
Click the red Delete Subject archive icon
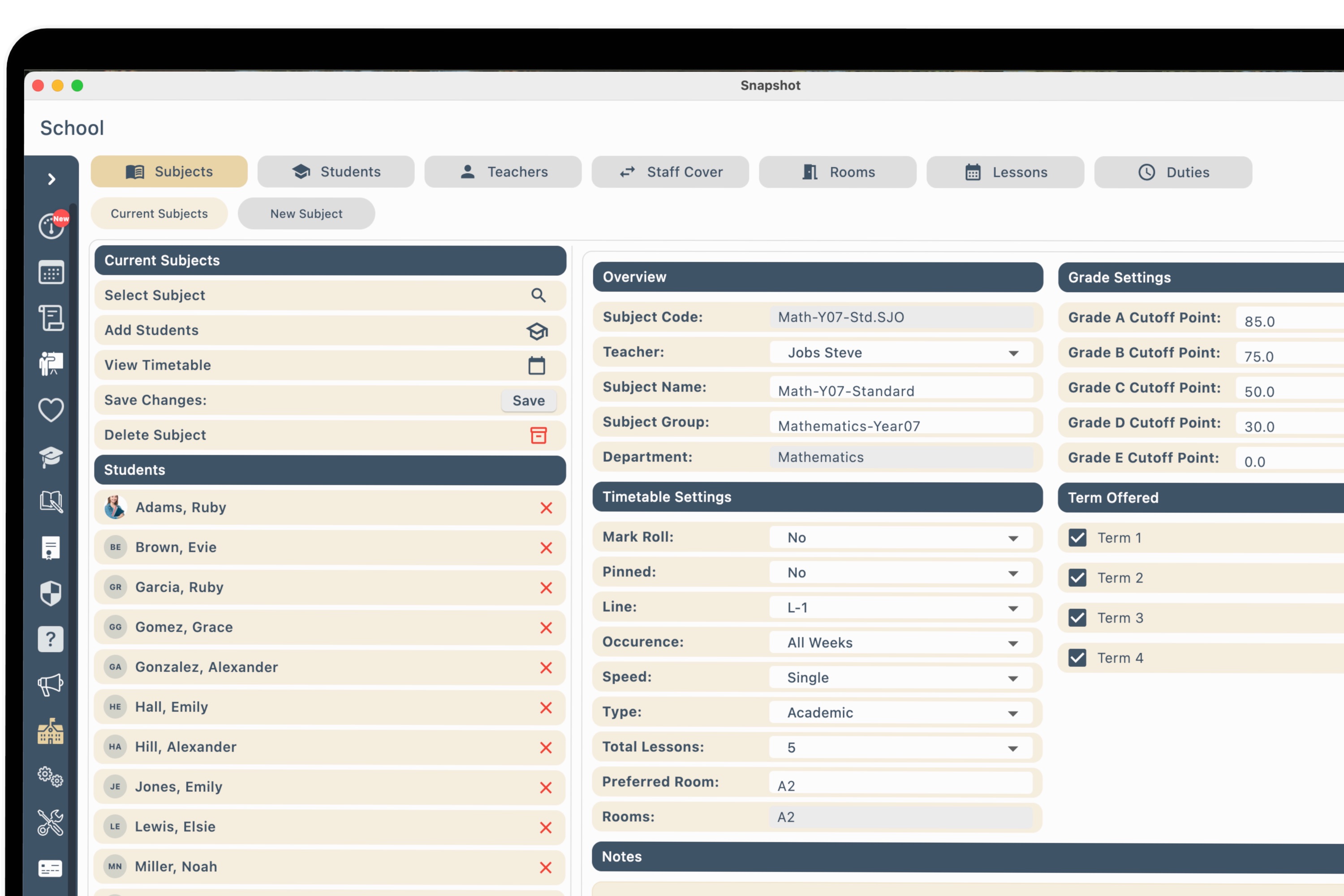point(538,435)
